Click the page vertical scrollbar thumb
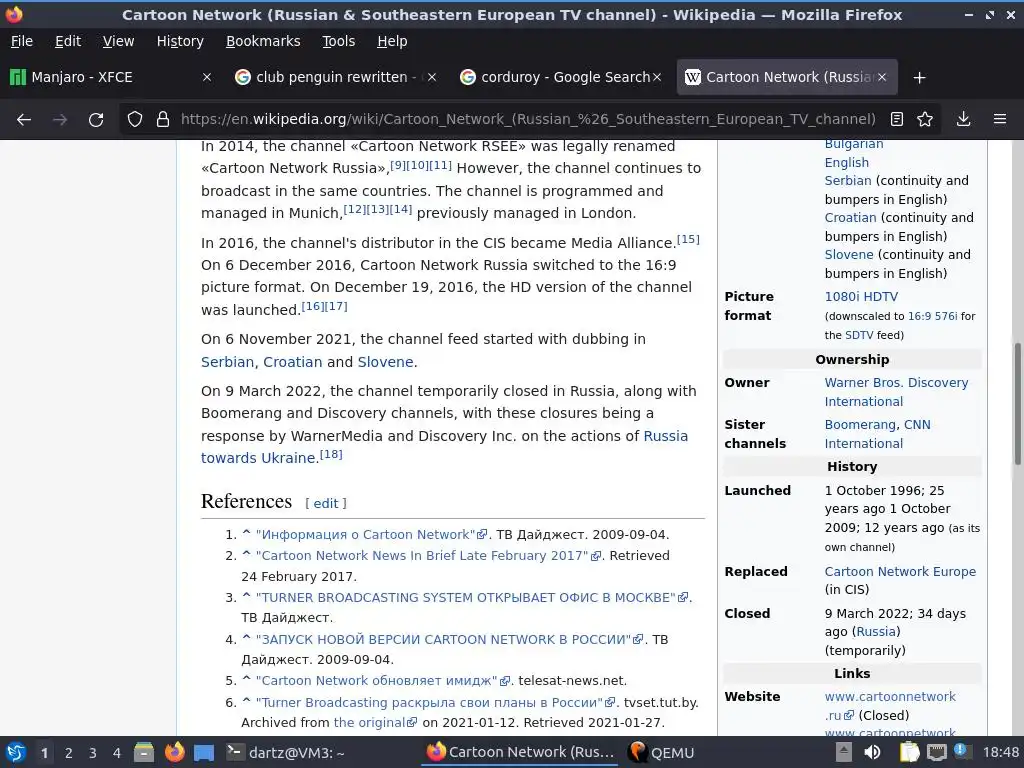Screen dimensions: 1024x768 click(1017, 404)
